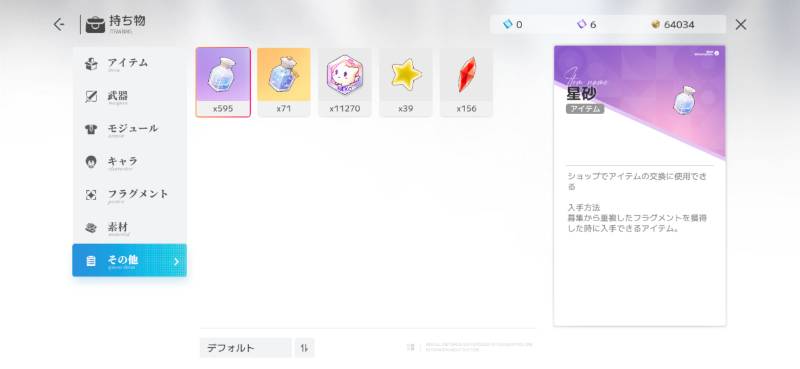800x369 pixels.
Task: Click the purple gem count 6
Action: click(x=593, y=24)
